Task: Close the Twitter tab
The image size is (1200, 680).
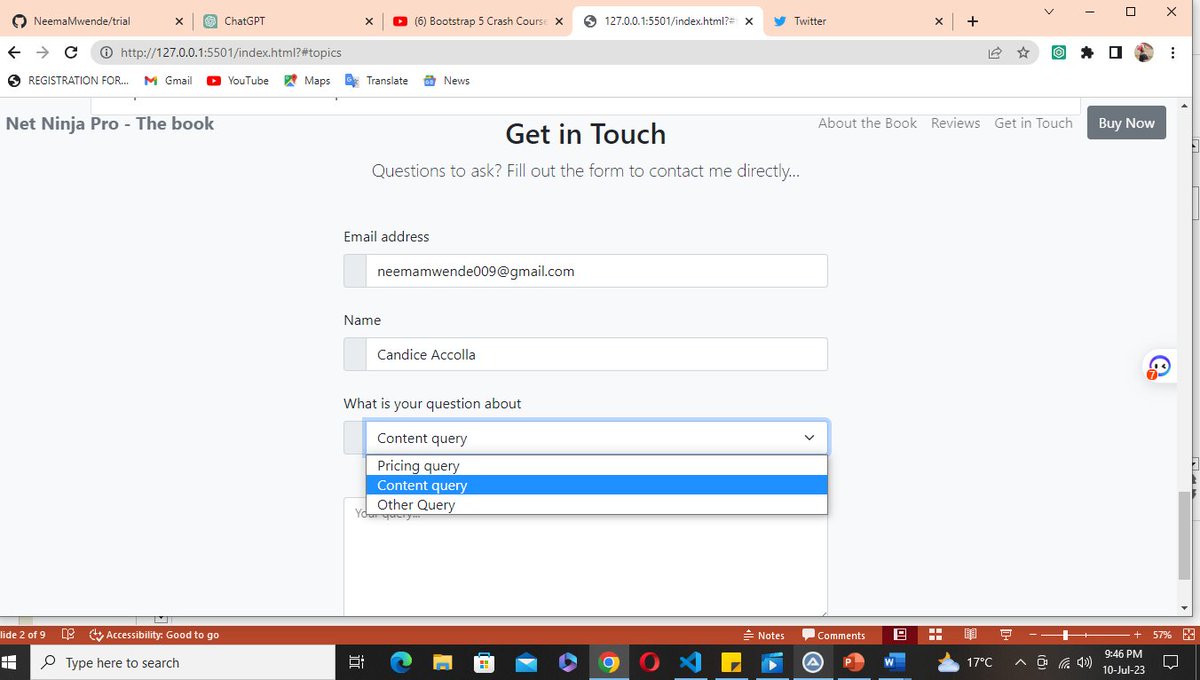Action: point(939,21)
